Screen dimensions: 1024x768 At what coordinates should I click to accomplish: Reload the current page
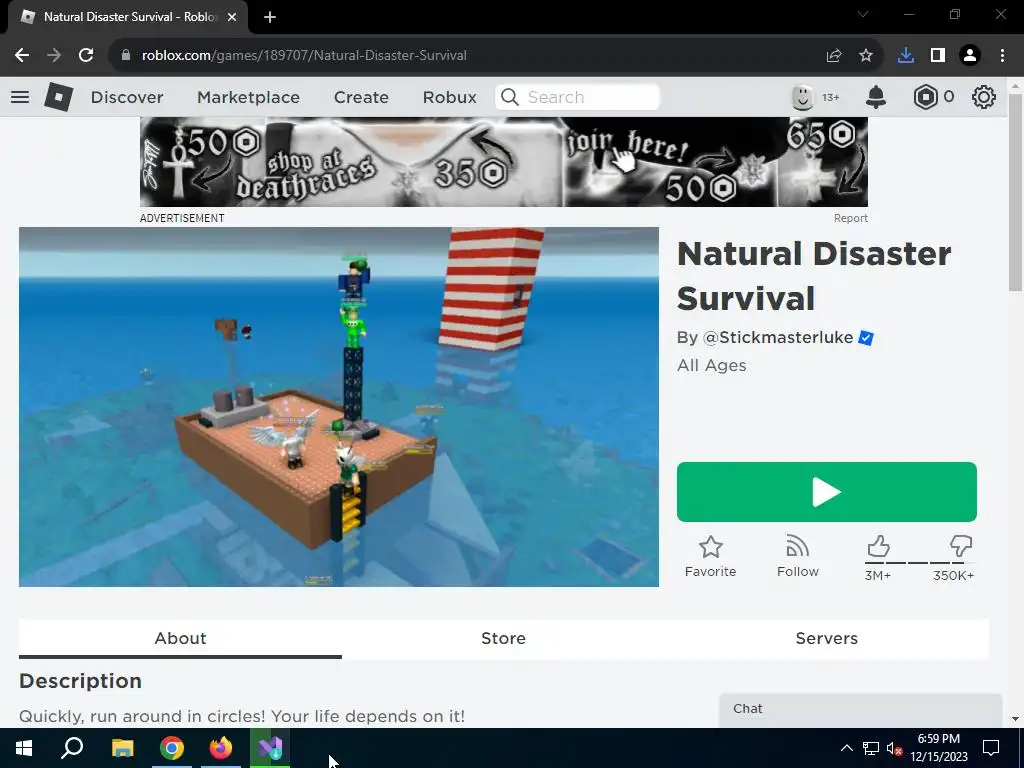86,56
